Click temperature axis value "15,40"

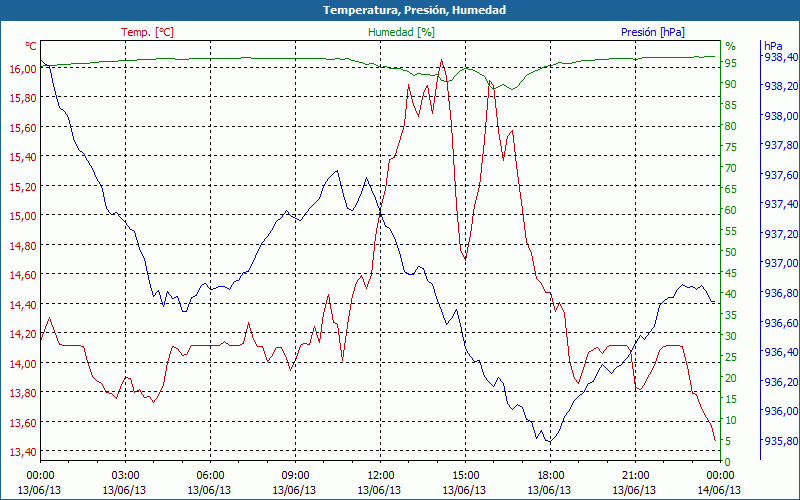tap(23, 157)
